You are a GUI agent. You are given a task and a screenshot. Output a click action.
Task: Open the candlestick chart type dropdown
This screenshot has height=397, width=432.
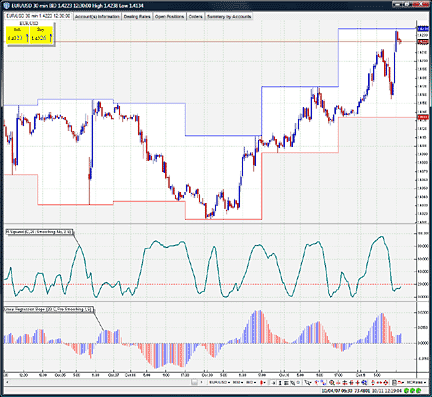tap(263, 382)
